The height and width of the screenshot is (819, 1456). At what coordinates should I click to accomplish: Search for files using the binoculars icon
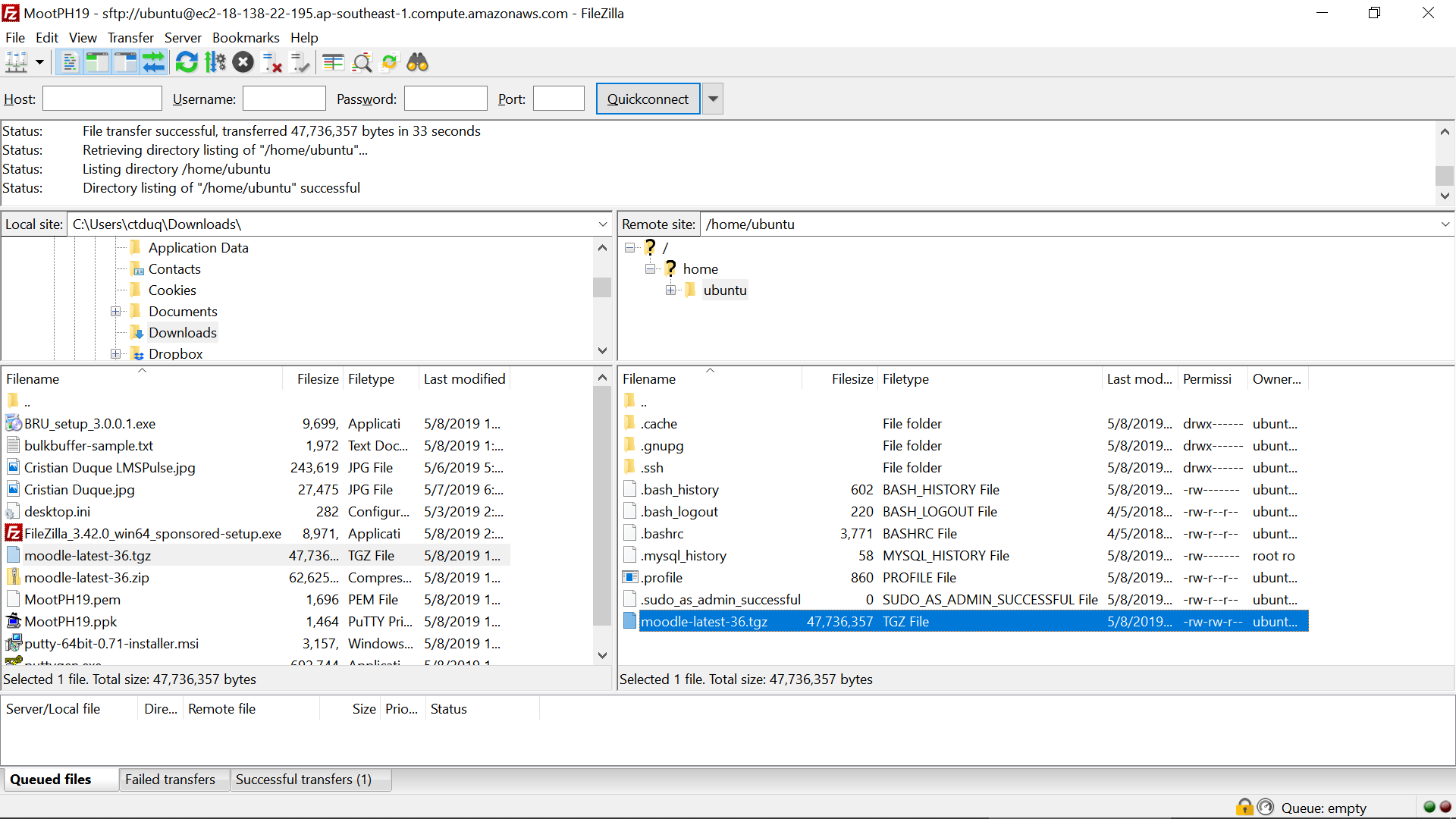pyautogui.click(x=419, y=62)
